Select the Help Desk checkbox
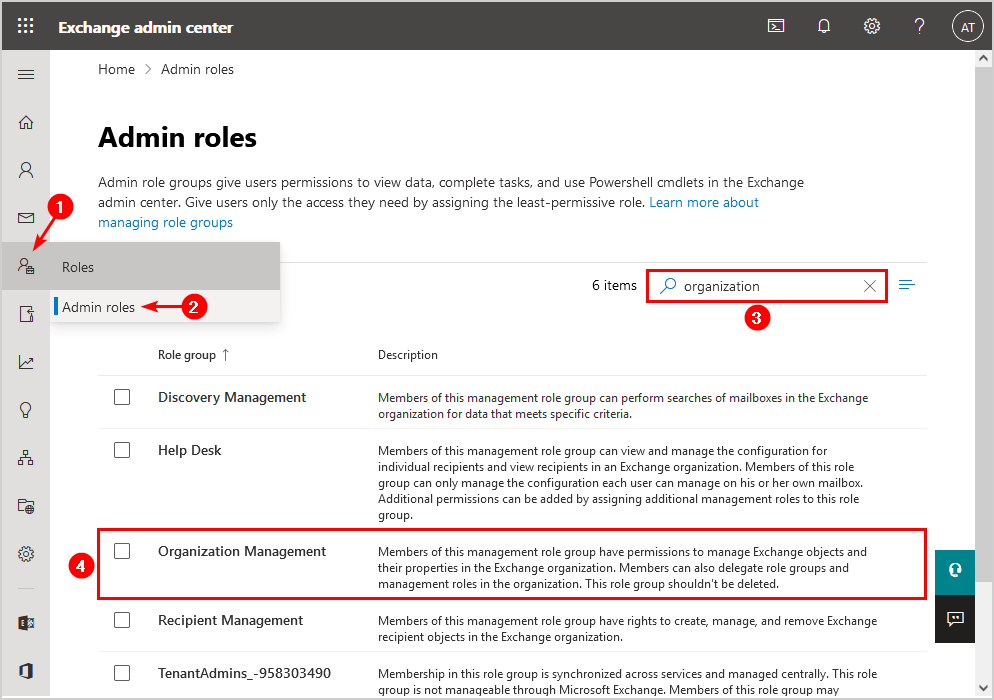 coord(122,450)
